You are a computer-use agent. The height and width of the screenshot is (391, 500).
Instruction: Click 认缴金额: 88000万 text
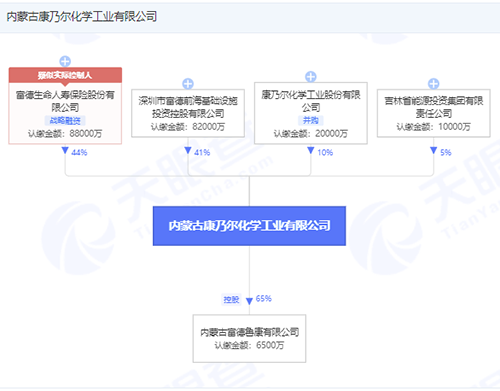(65, 134)
